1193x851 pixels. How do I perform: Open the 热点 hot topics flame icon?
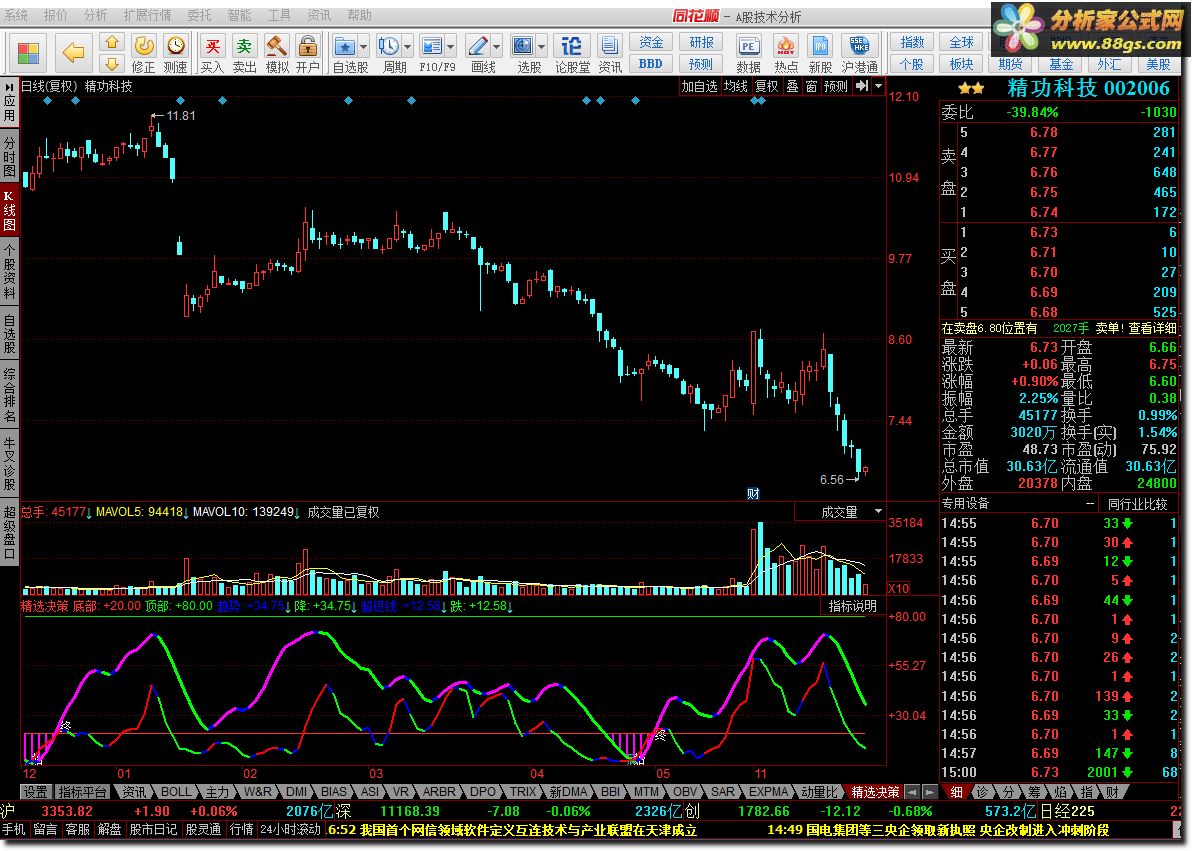click(x=786, y=53)
